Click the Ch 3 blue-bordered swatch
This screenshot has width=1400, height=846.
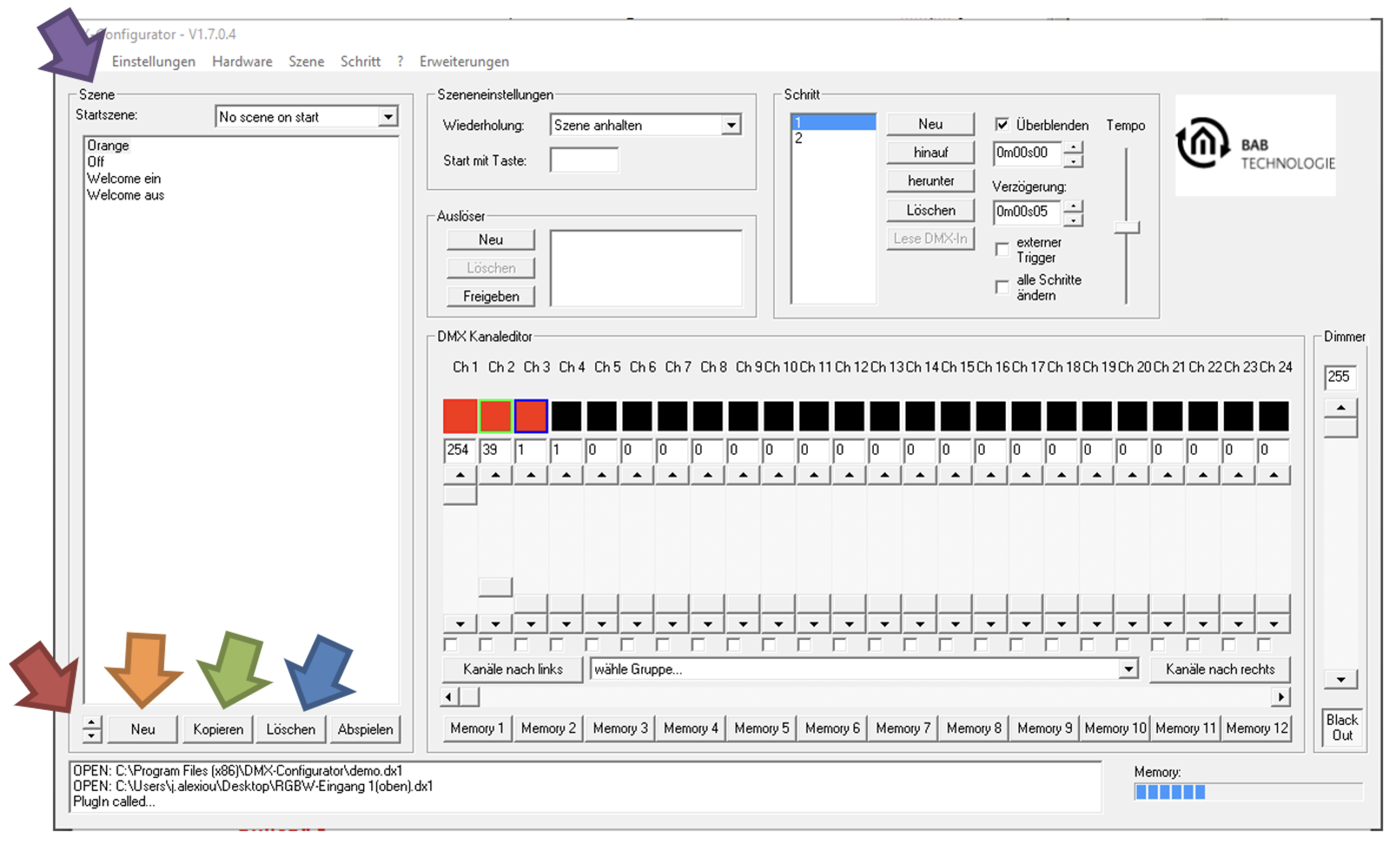tap(531, 416)
